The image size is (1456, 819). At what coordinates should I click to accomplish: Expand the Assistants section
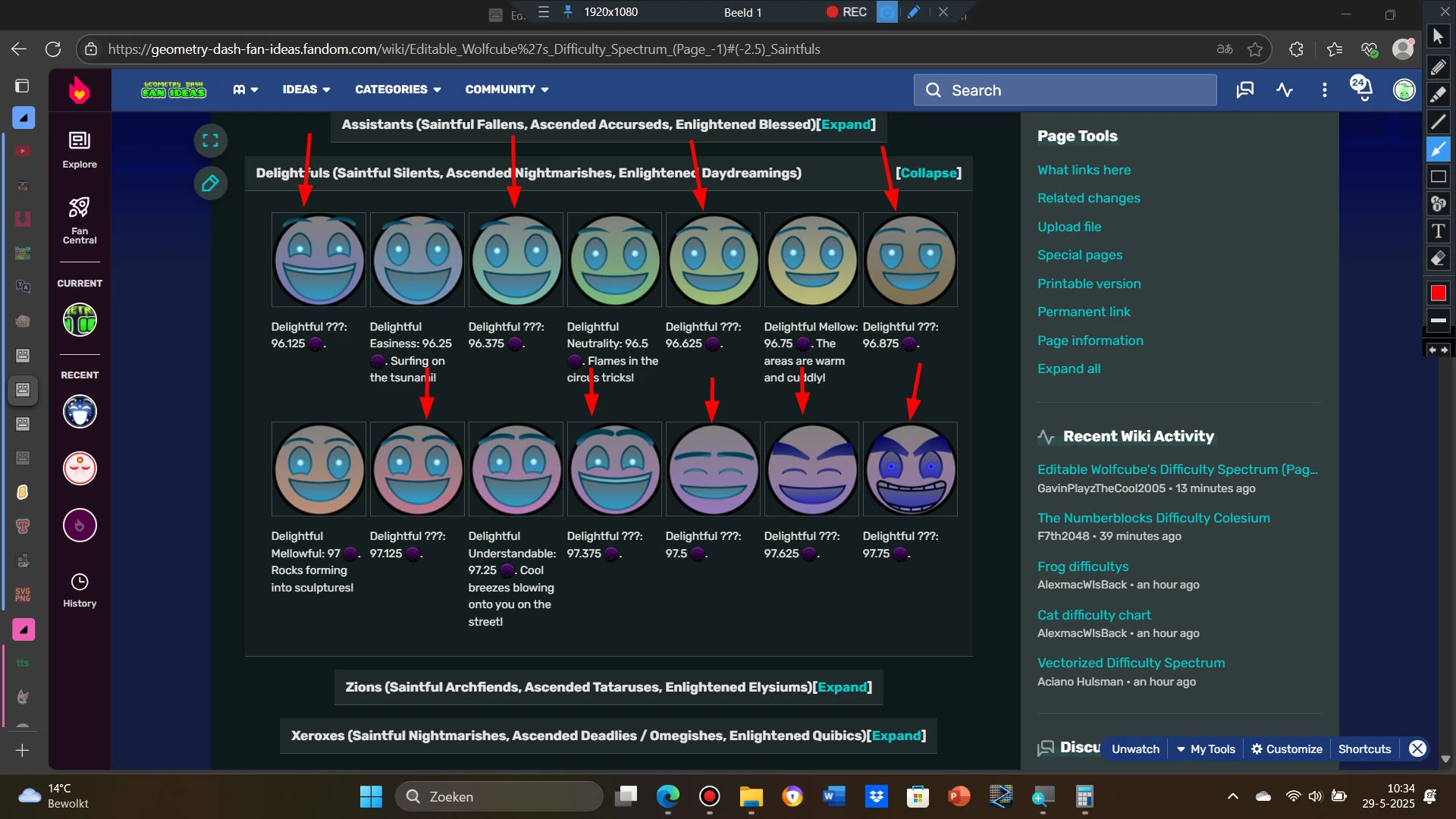(x=846, y=124)
